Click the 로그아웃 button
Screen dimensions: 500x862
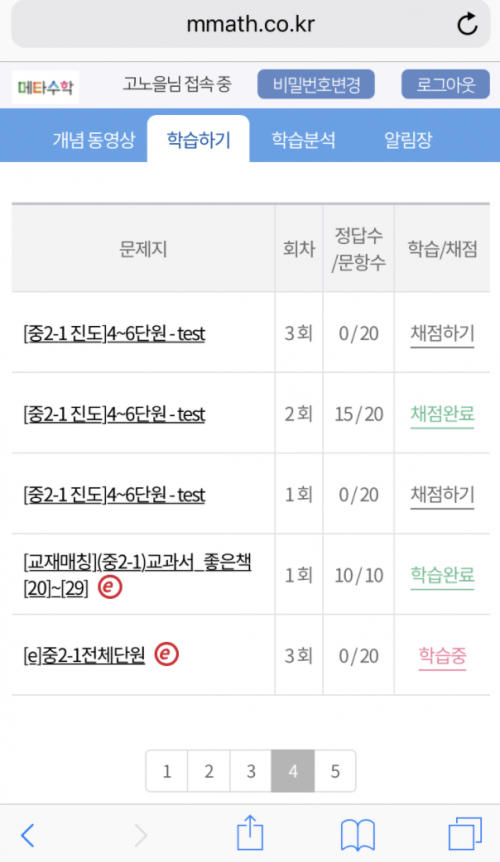point(446,85)
